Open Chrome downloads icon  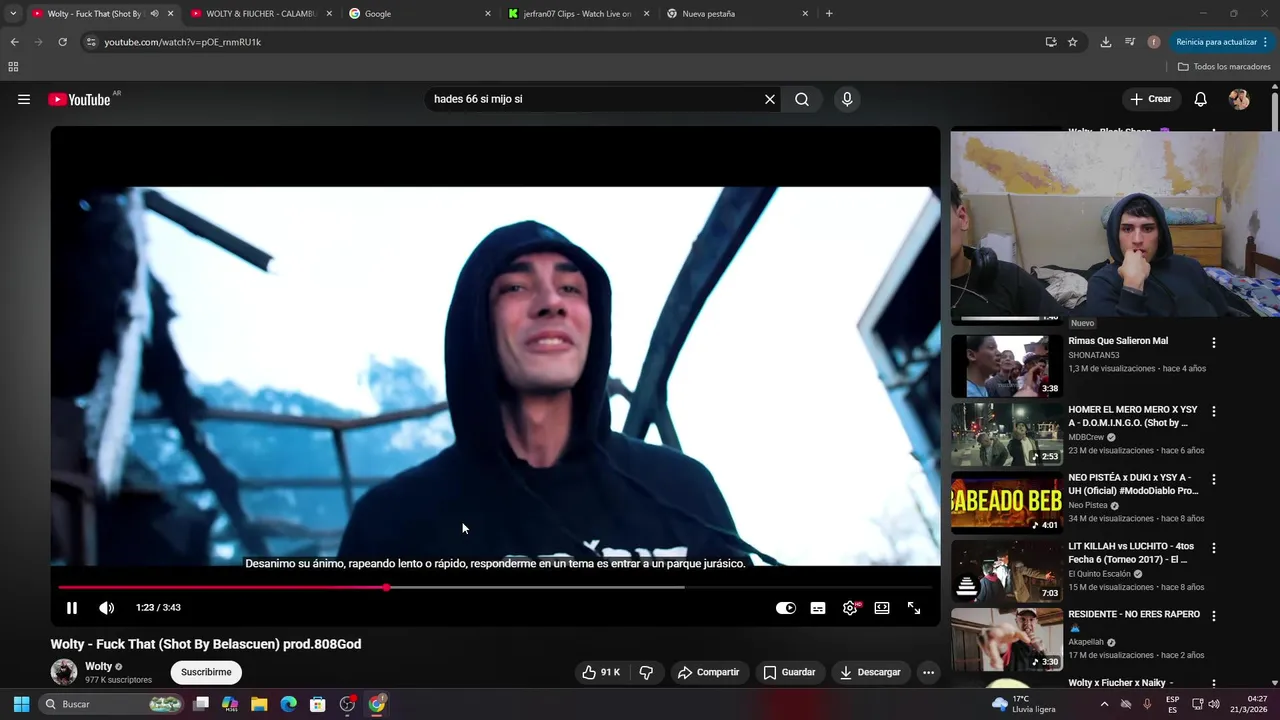tap(1106, 42)
